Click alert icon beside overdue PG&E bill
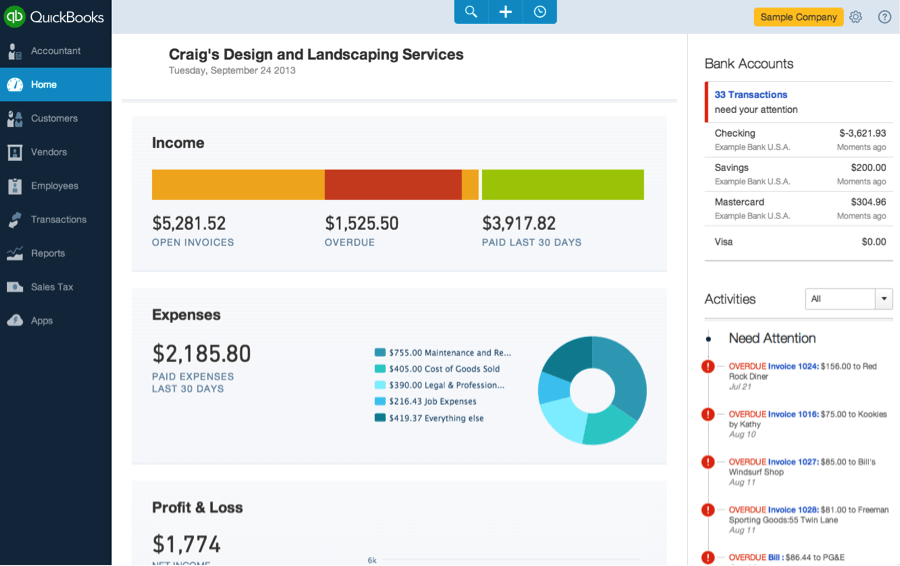 point(708,557)
